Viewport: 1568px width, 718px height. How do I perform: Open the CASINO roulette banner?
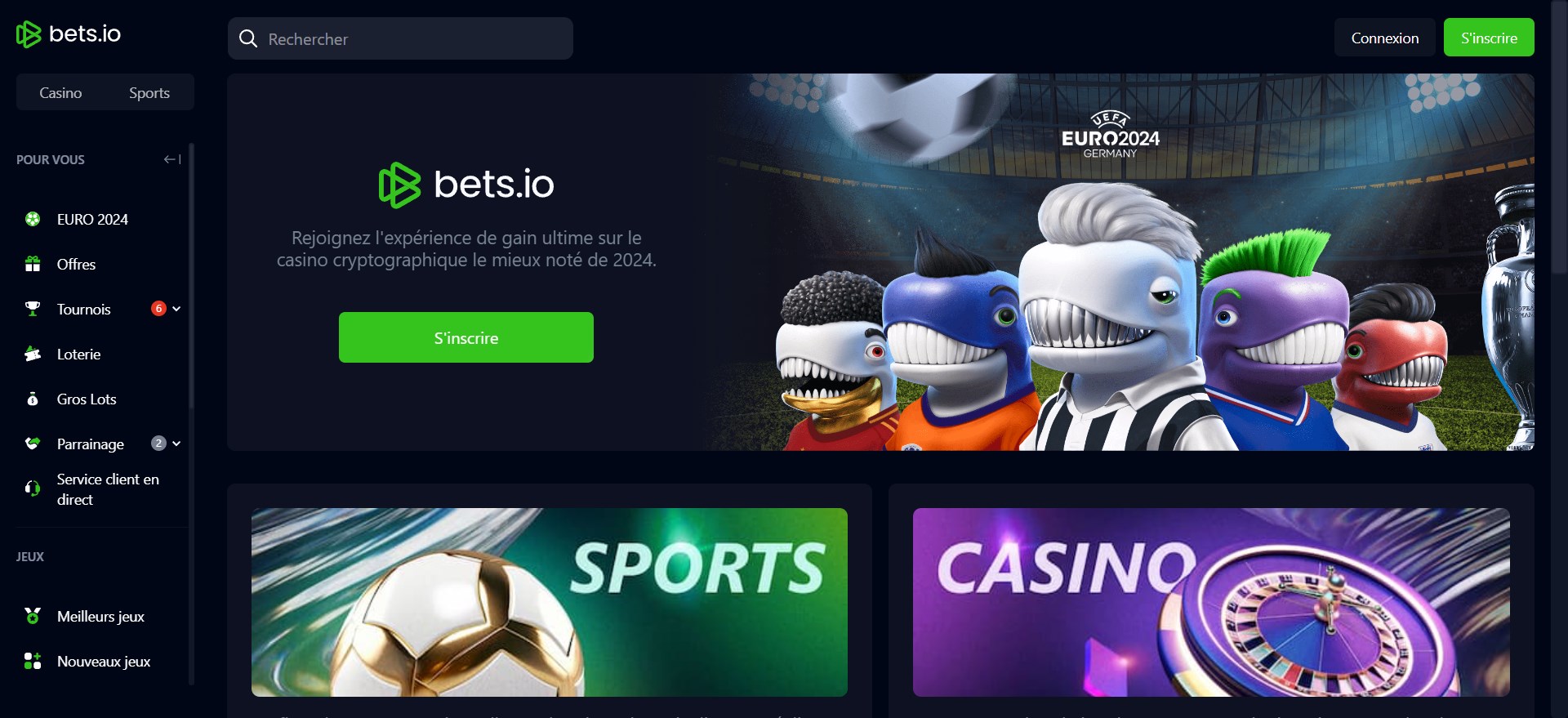[1211, 602]
